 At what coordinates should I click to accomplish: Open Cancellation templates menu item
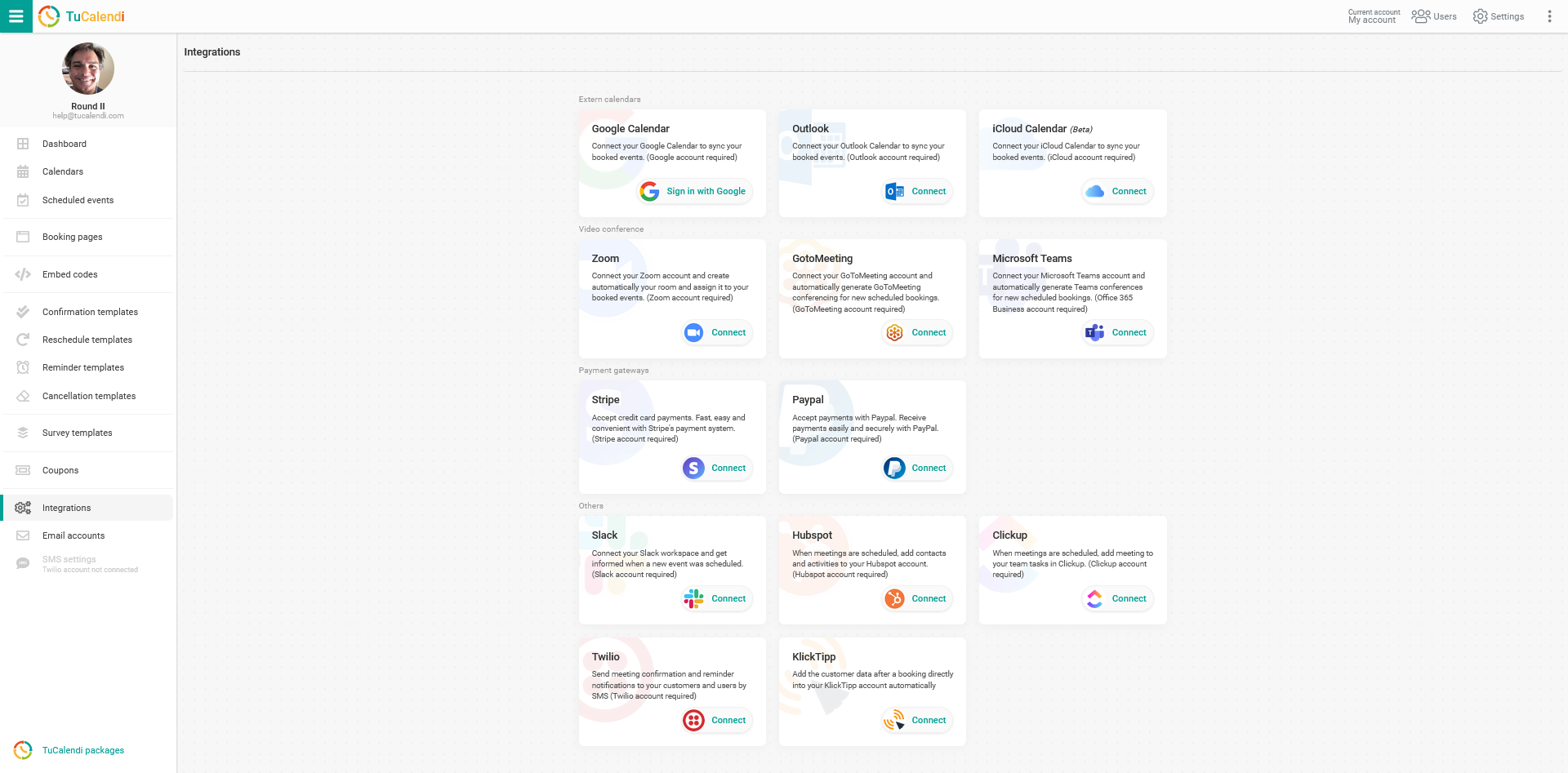[x=88, y=396]
